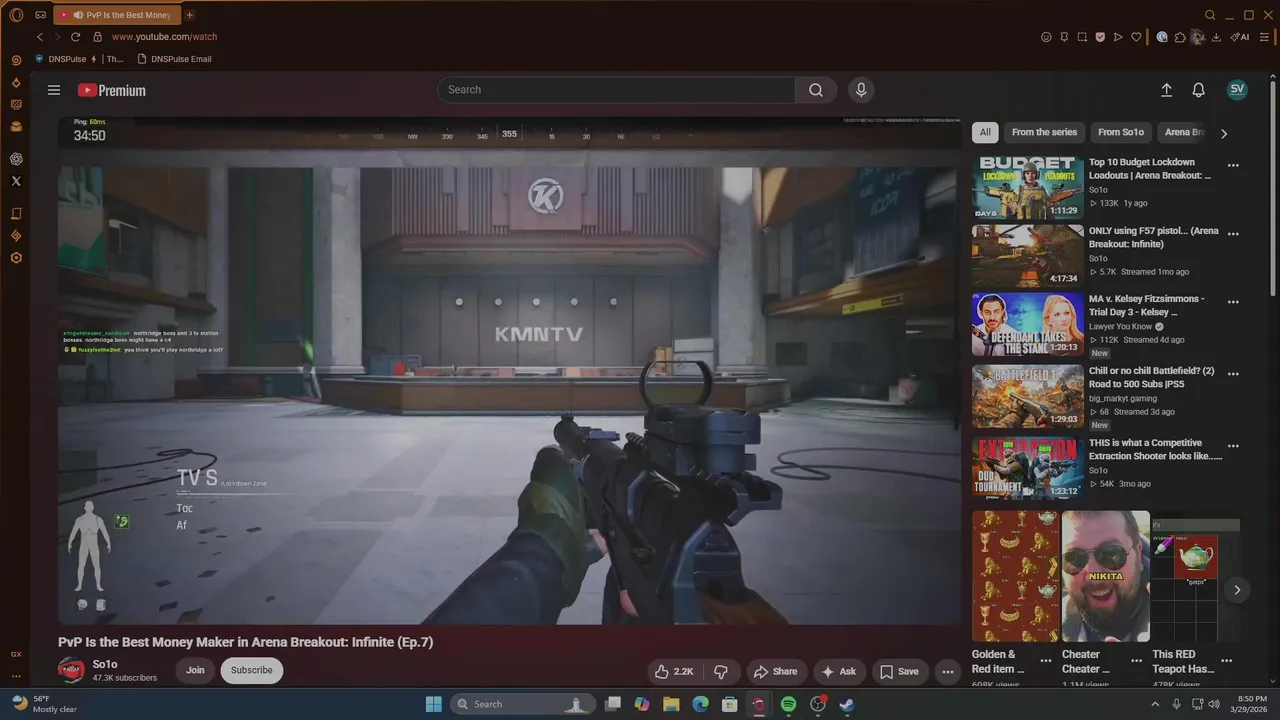This screenshot has height=720, width=1280.
Task: Open Spotify from the taskbar
Action: [x=788, y=704]
